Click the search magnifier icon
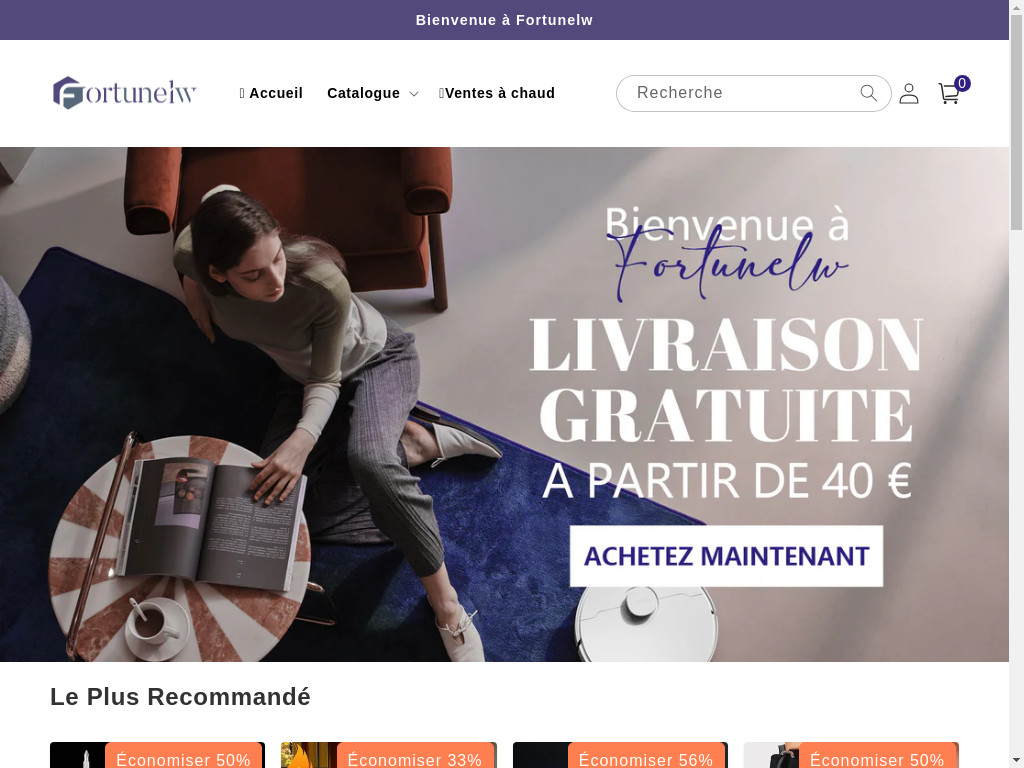 click(868, 93)
